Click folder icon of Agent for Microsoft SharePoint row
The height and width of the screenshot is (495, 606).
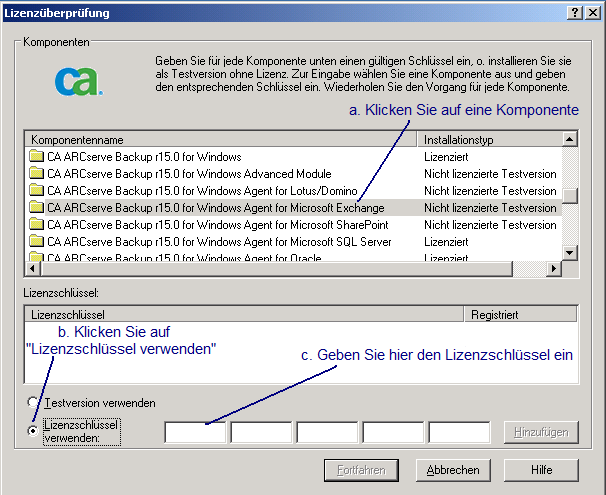pos(36,225)
